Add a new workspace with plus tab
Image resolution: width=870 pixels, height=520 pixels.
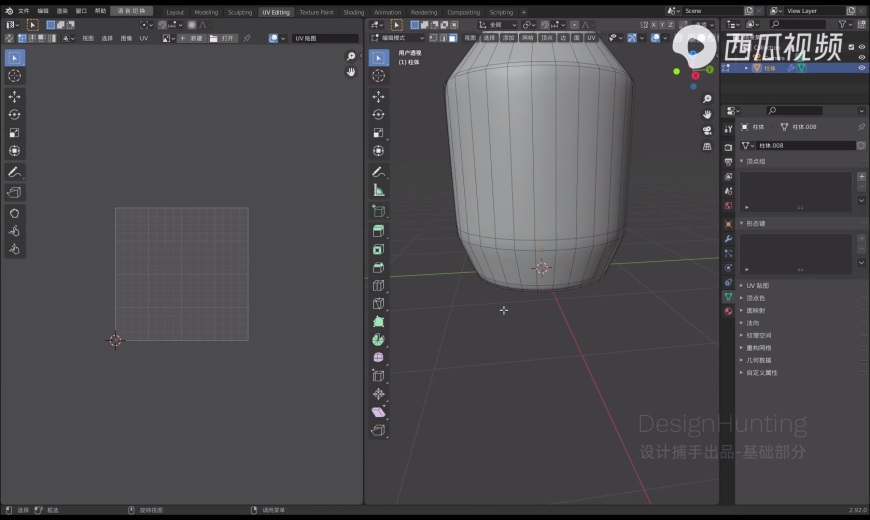coord(523,12)
